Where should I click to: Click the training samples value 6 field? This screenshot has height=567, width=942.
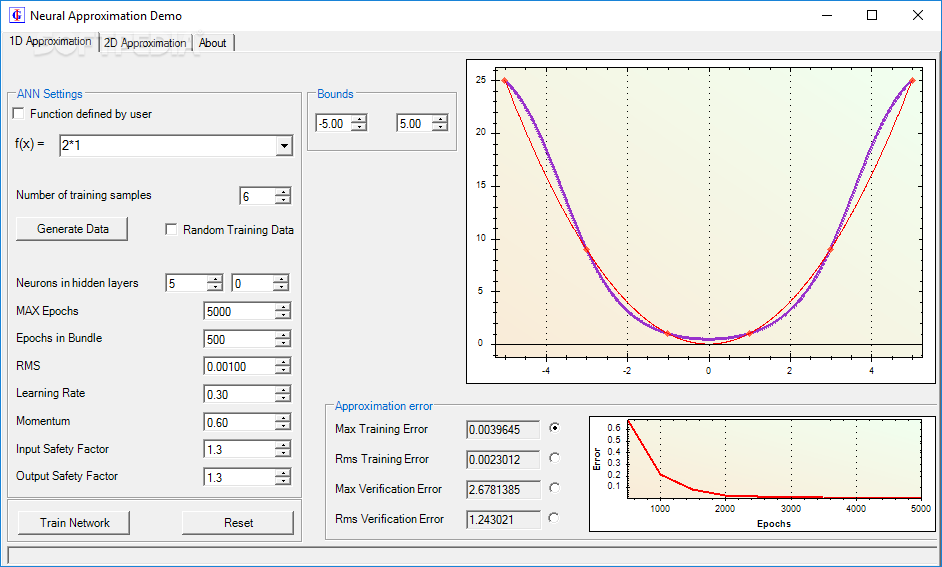pyautogui.click(x=258, y=196)
